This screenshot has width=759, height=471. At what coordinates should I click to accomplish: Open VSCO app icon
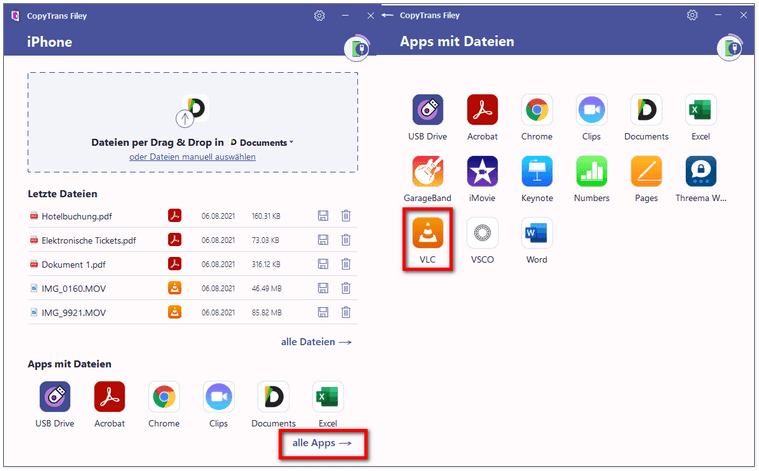[x=482, y=233]
